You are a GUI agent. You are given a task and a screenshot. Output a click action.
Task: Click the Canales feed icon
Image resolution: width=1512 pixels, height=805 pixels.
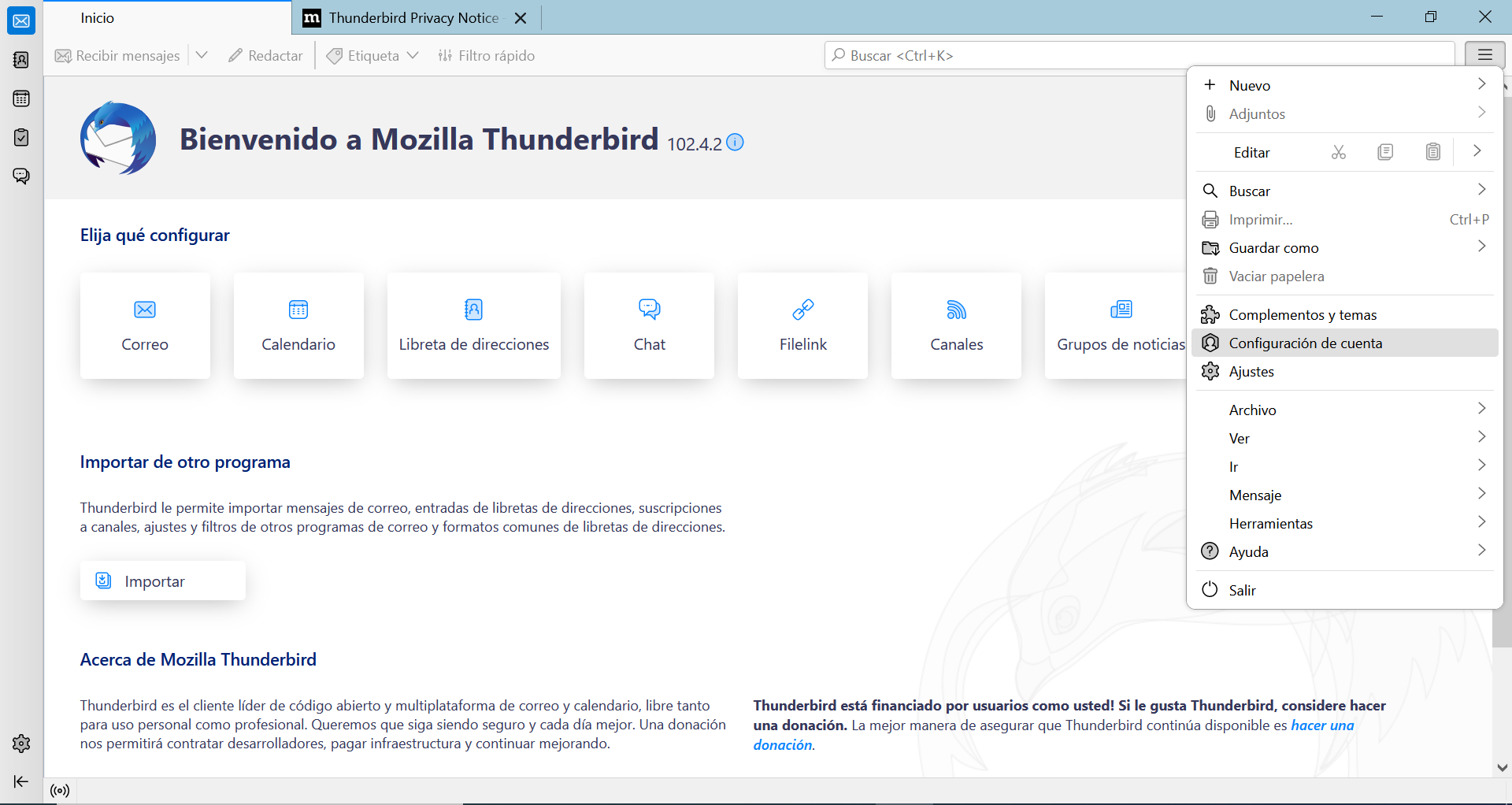[956, 310]
